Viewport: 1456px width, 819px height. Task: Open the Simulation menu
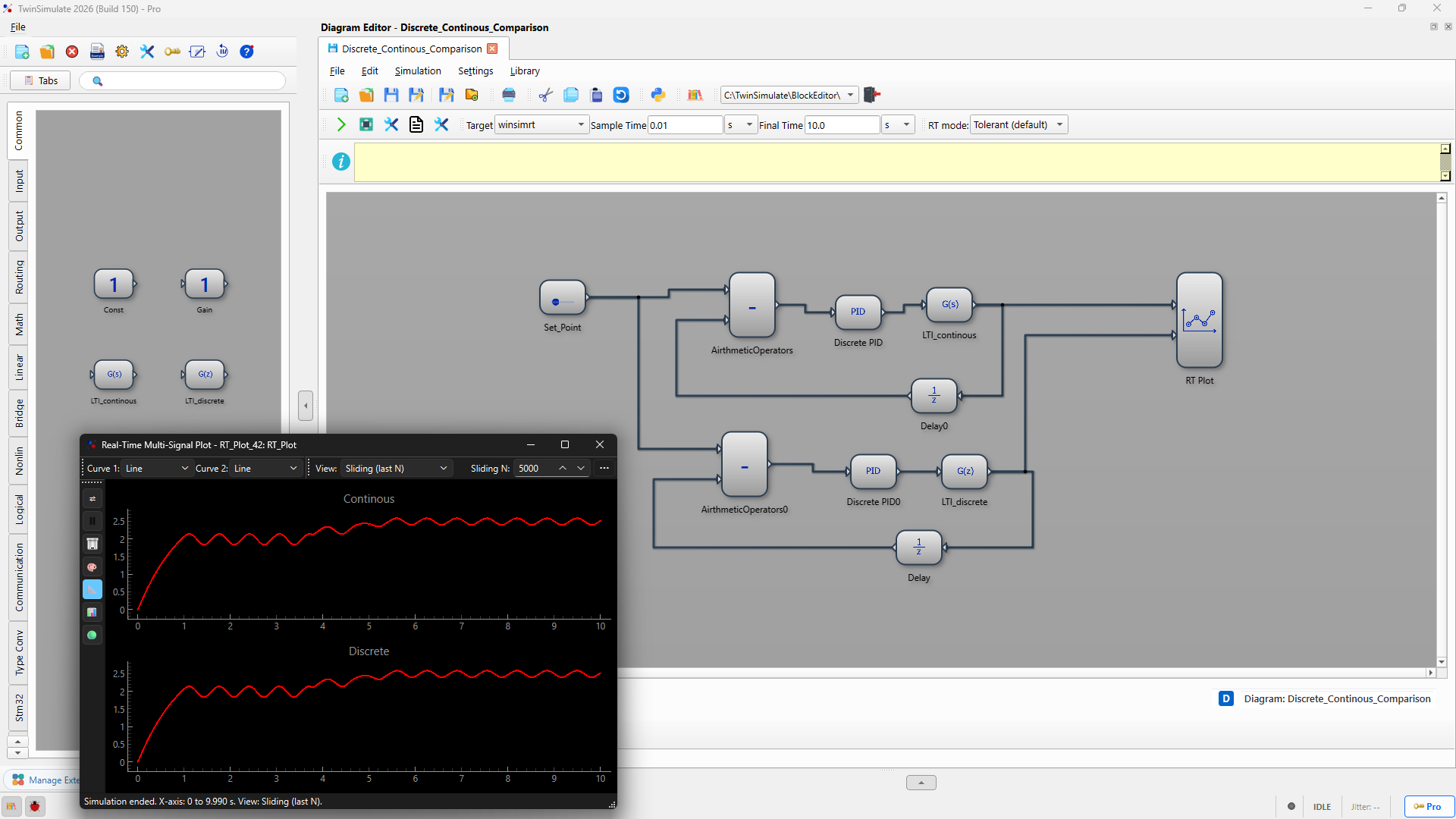[x=417, y=71]
